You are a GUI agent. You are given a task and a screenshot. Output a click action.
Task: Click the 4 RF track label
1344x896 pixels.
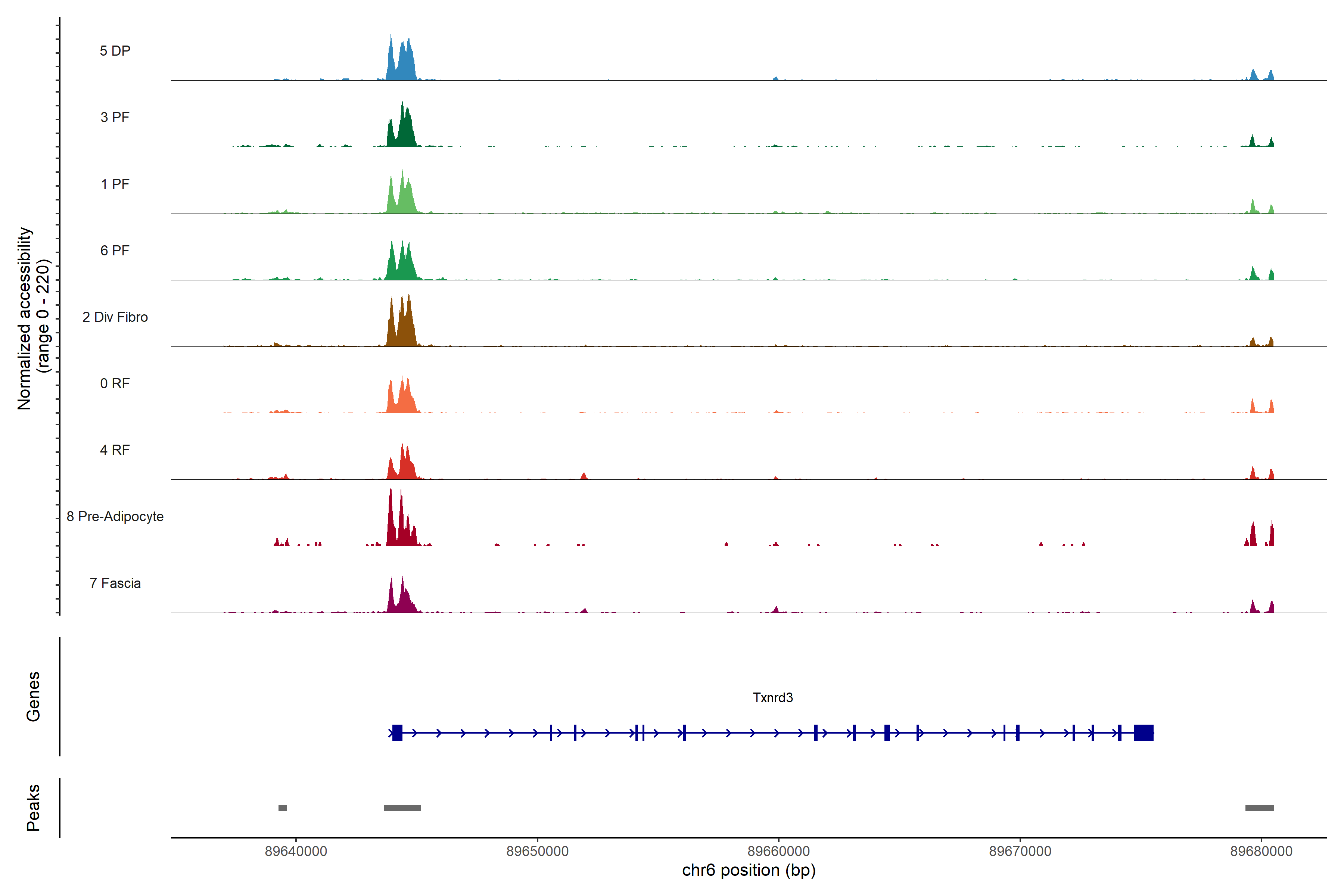[115, 450]
